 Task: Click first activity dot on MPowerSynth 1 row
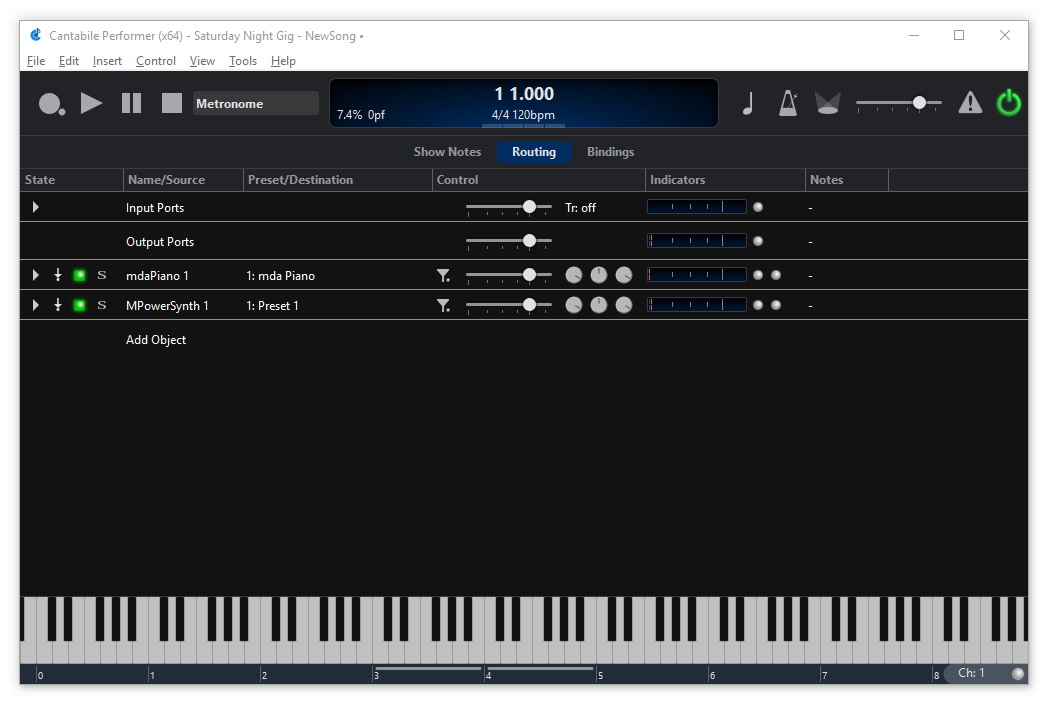[x=758, y=305]
